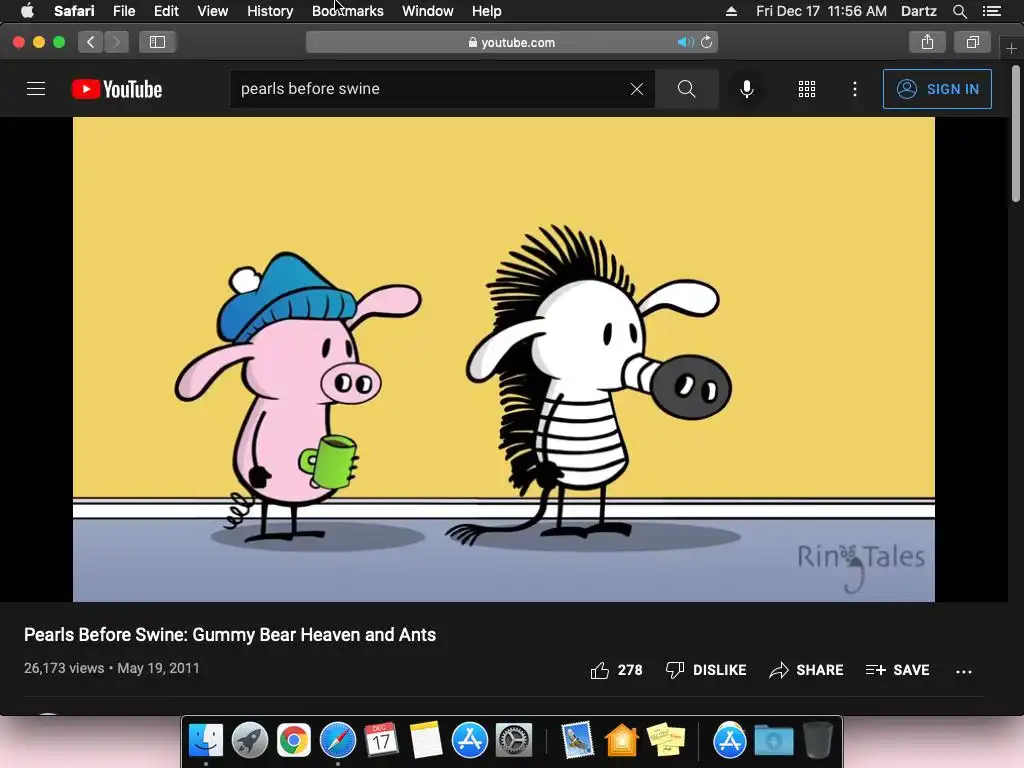Viewport: 1024px width, 768px height.
Task: Open the Bookmarks menu
Action: tap(347, 11)
